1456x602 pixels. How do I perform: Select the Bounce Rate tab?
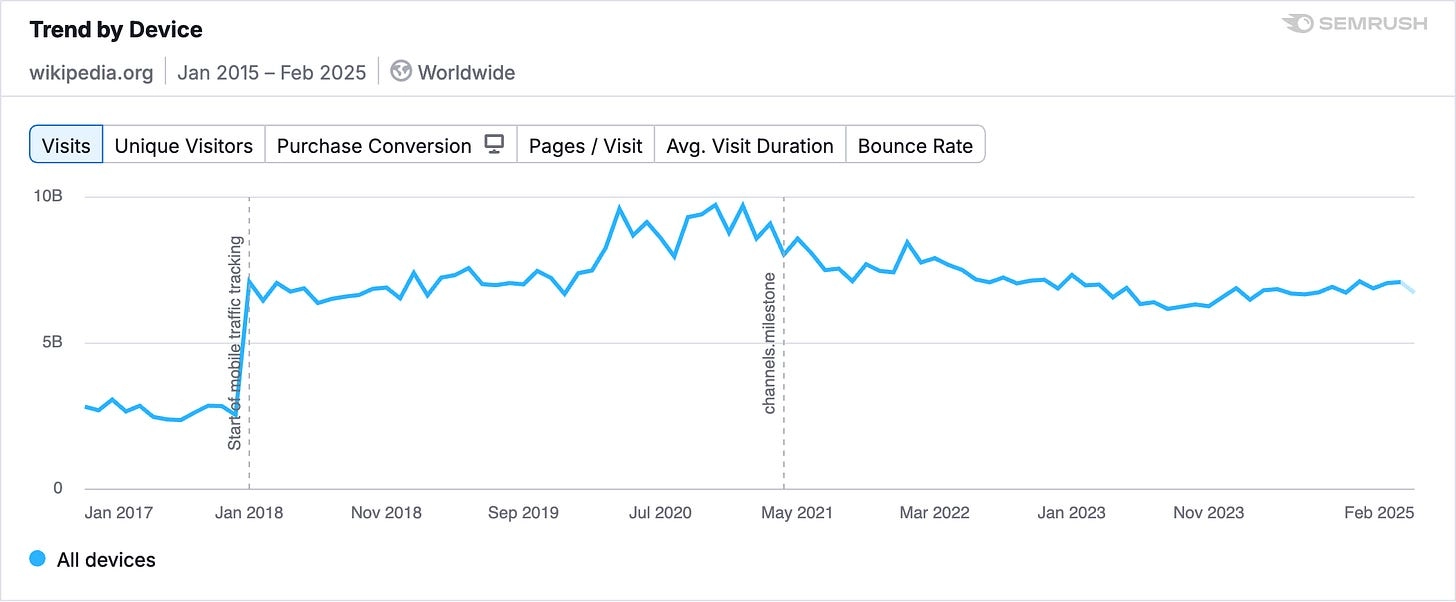(x=915, y=145)
